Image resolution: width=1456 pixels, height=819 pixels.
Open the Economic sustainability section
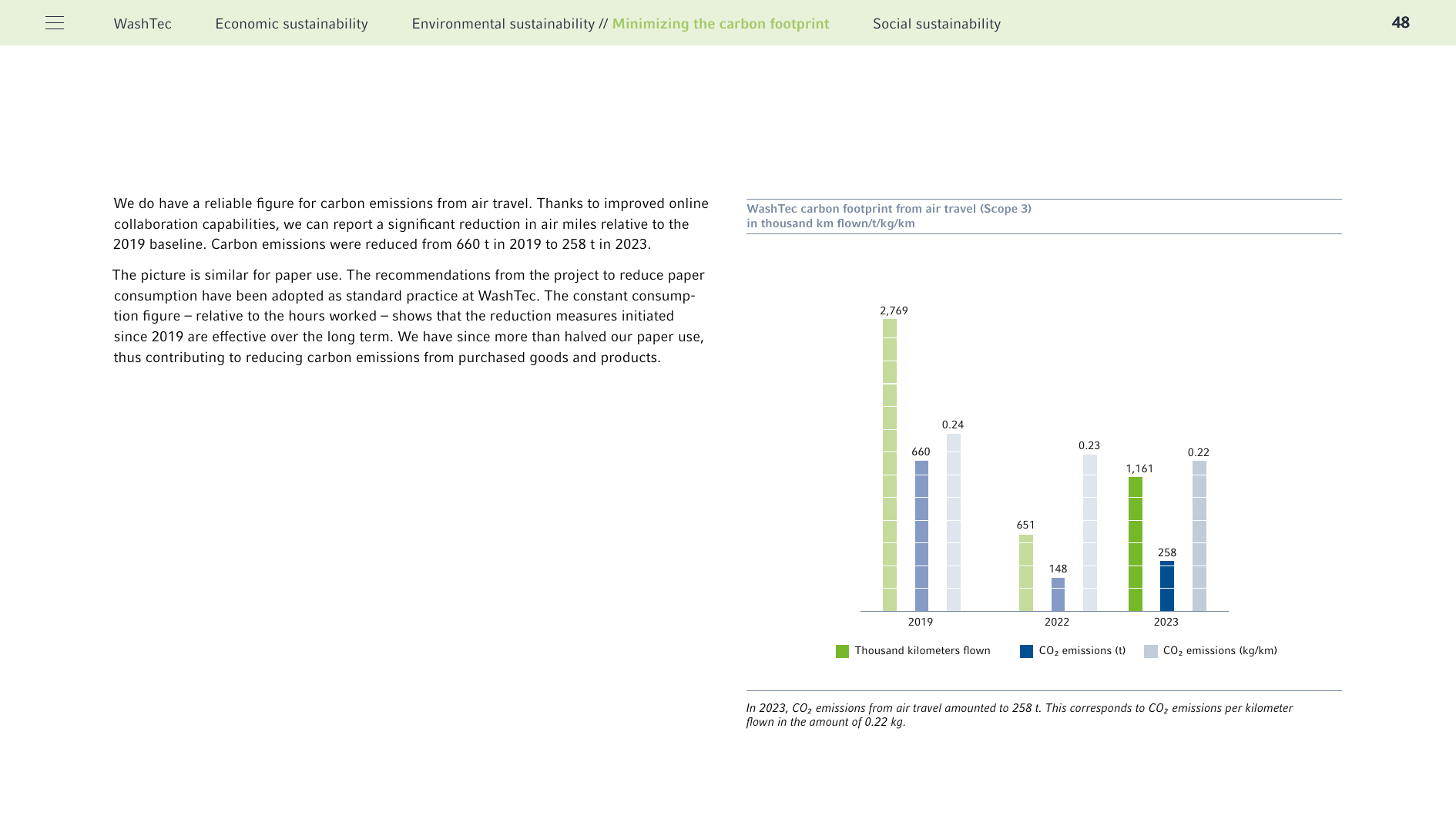pyautogui.click(x=291, y=24)
